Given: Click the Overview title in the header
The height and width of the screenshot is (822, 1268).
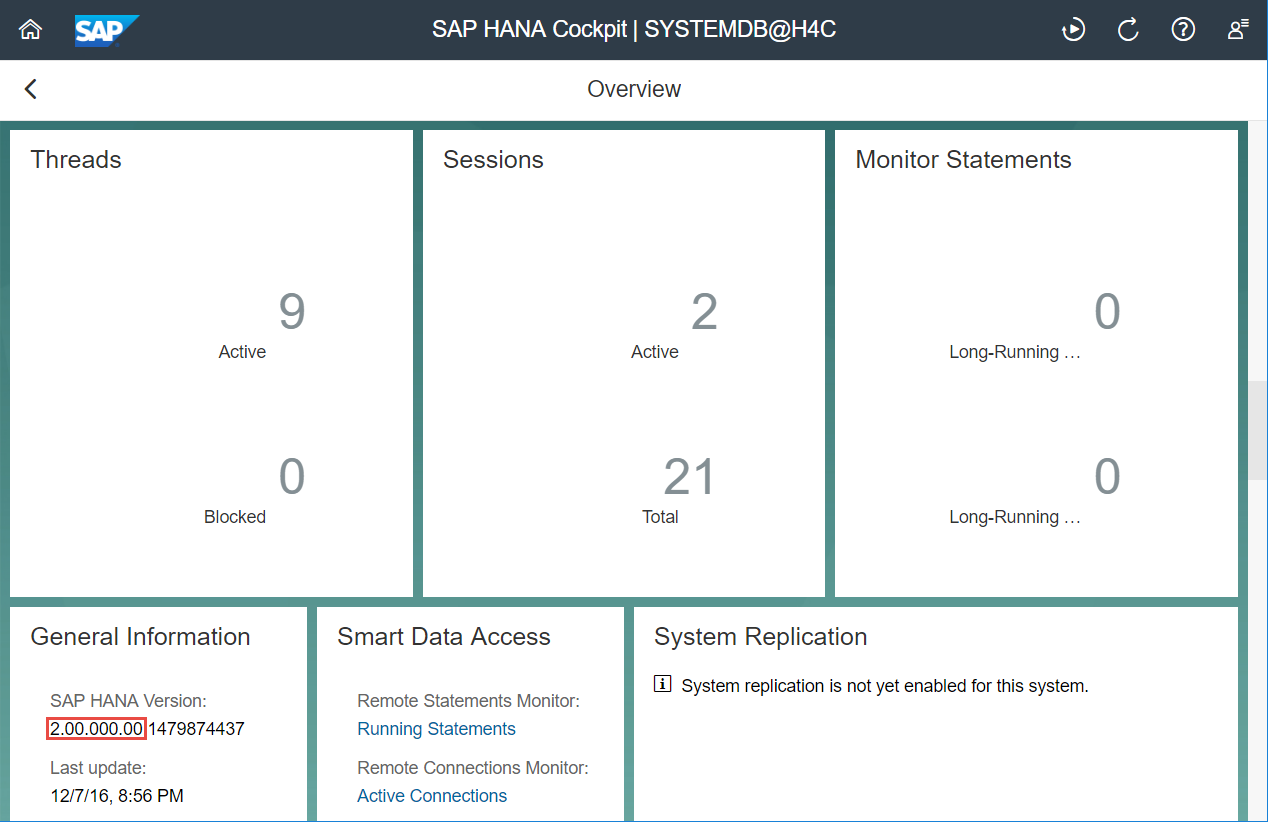Looking at the screenshot, I should point(634,89).
